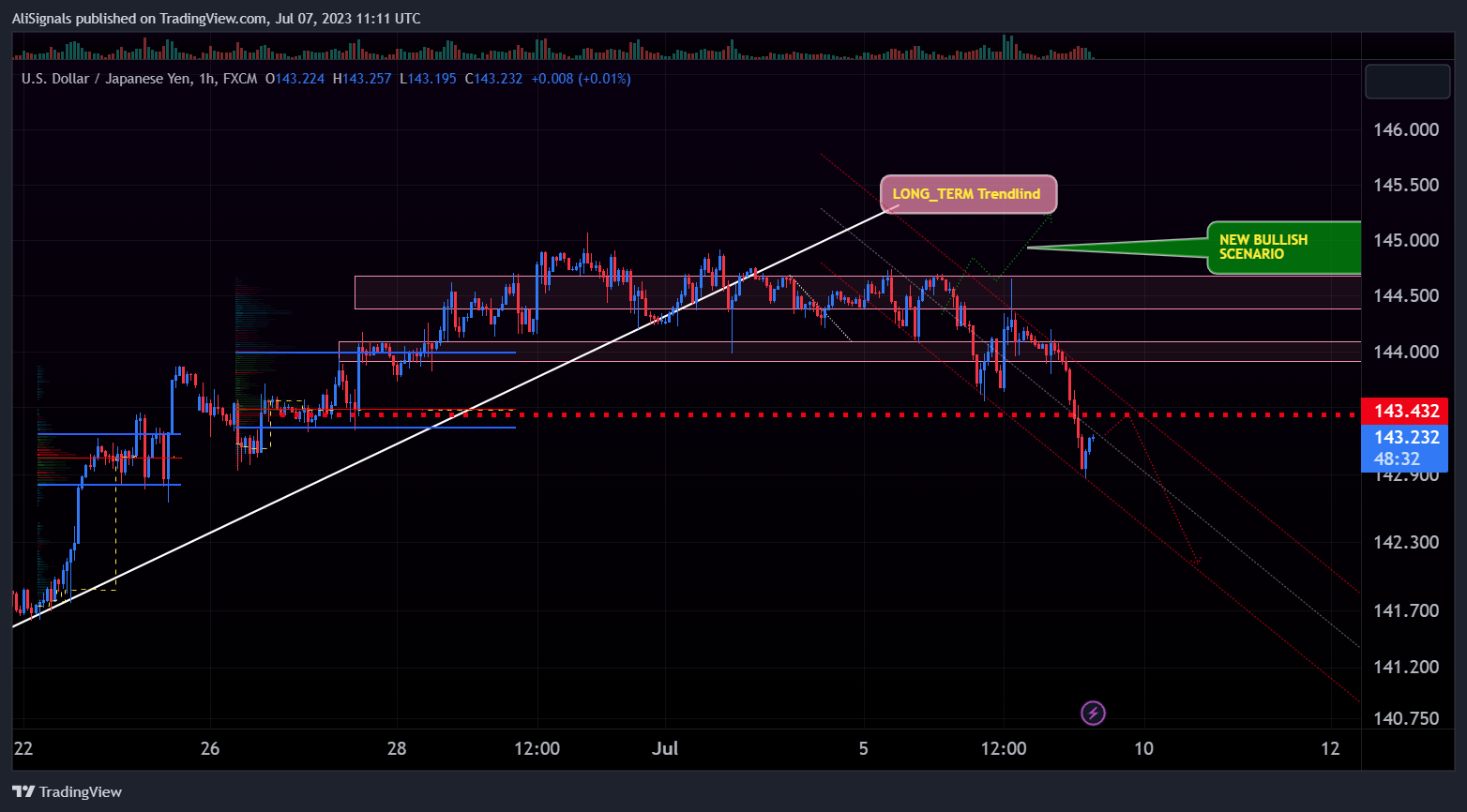Click the 22 date label on time axis
The height and width of the screenshot is (812, 1467).
[23, 748]
